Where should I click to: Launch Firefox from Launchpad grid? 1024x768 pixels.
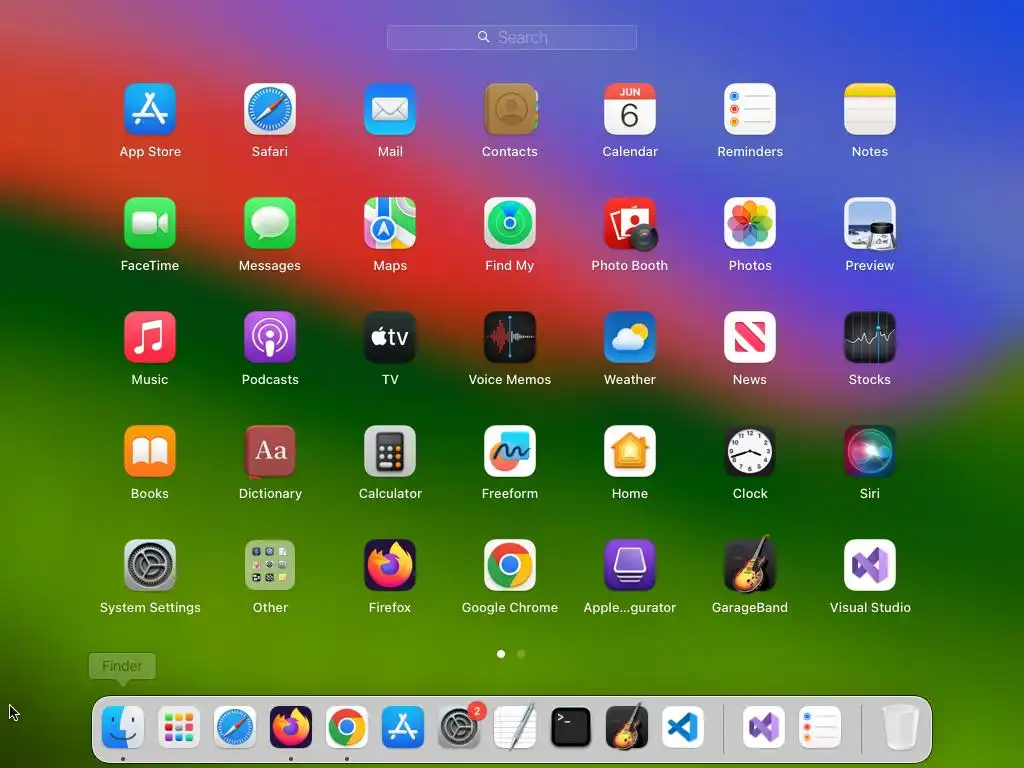(x=390, y=565)
